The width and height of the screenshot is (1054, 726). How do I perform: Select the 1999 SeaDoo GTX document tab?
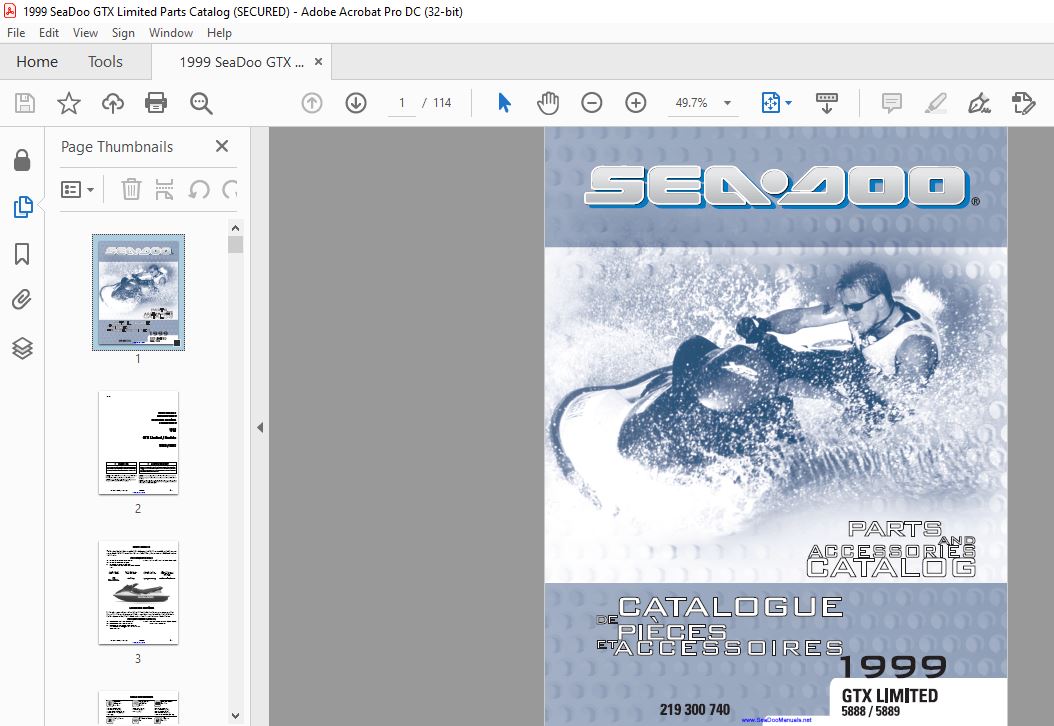(x=241, y=62)
